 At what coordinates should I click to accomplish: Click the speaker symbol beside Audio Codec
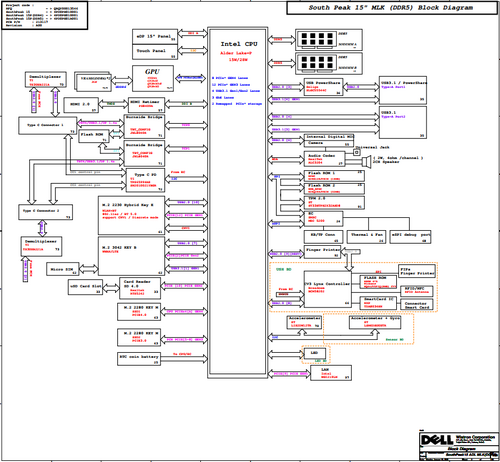pyautogui.click(x=366, y=161)
